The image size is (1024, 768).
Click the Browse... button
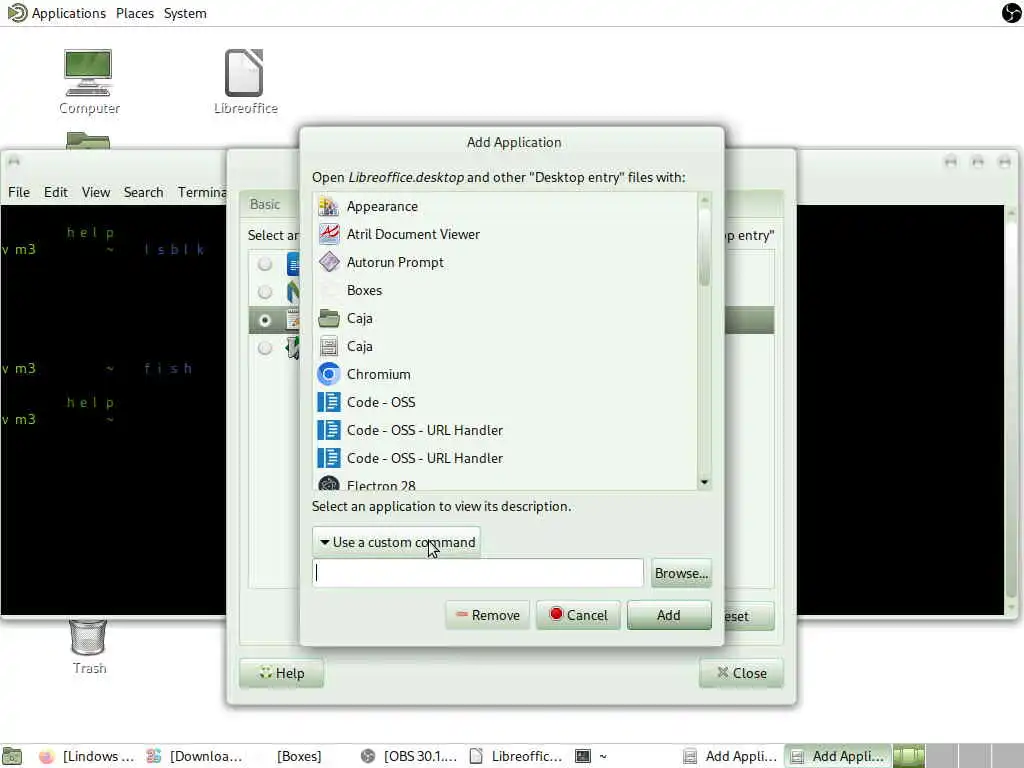click(681, 573)
